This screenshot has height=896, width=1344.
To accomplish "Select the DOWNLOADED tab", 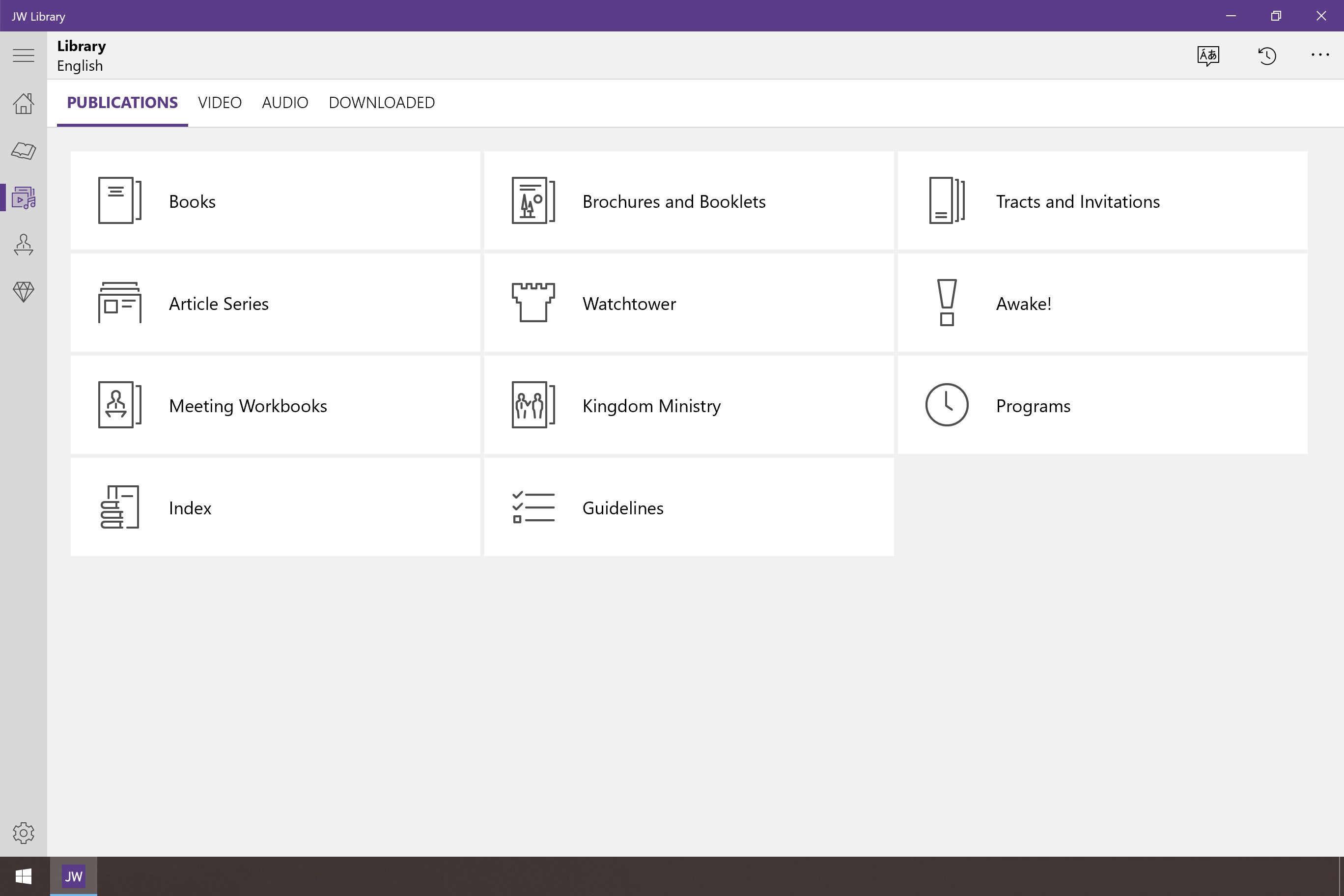I will [381, 103].
